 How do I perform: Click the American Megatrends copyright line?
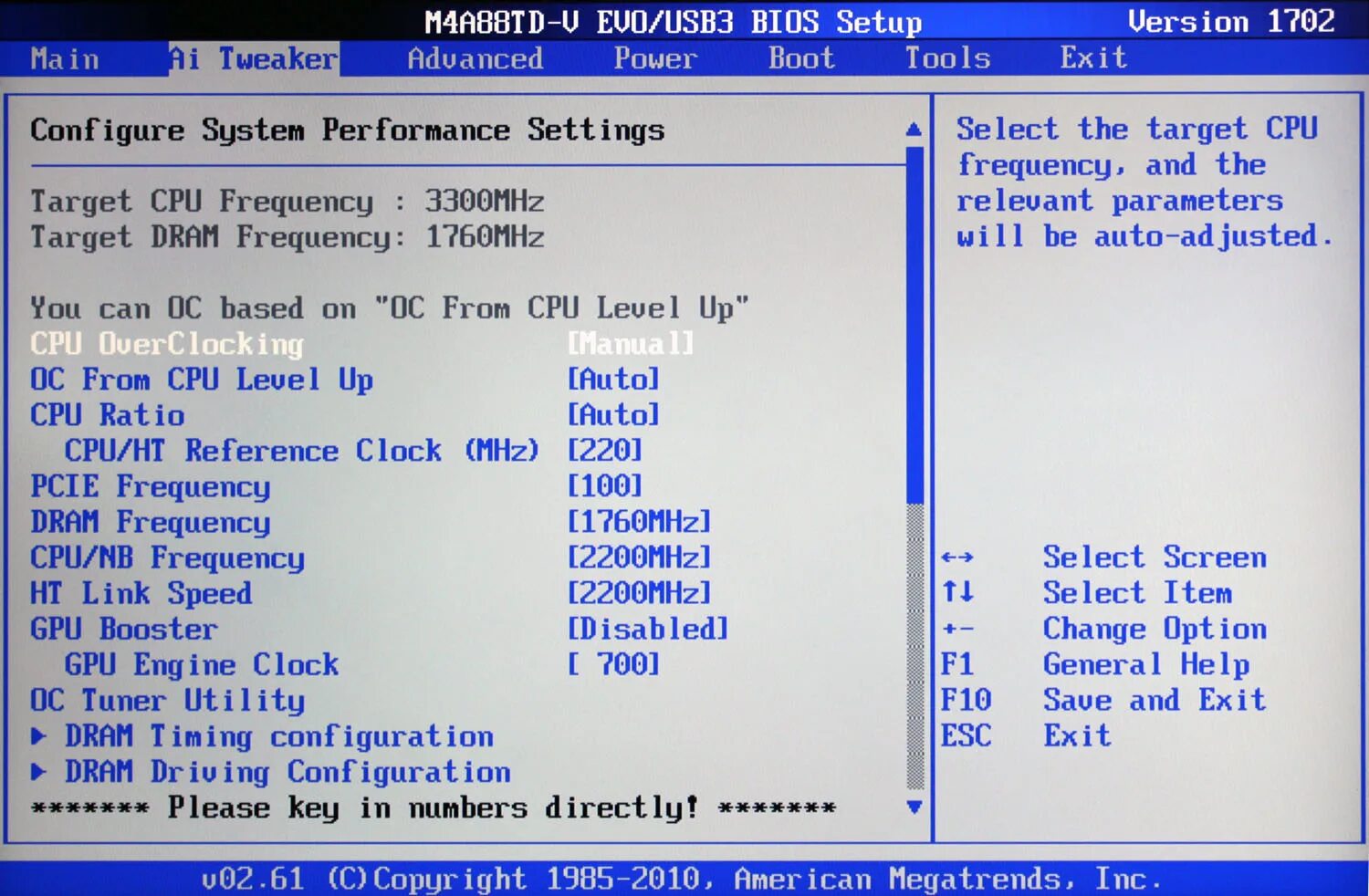click(682, 879)
